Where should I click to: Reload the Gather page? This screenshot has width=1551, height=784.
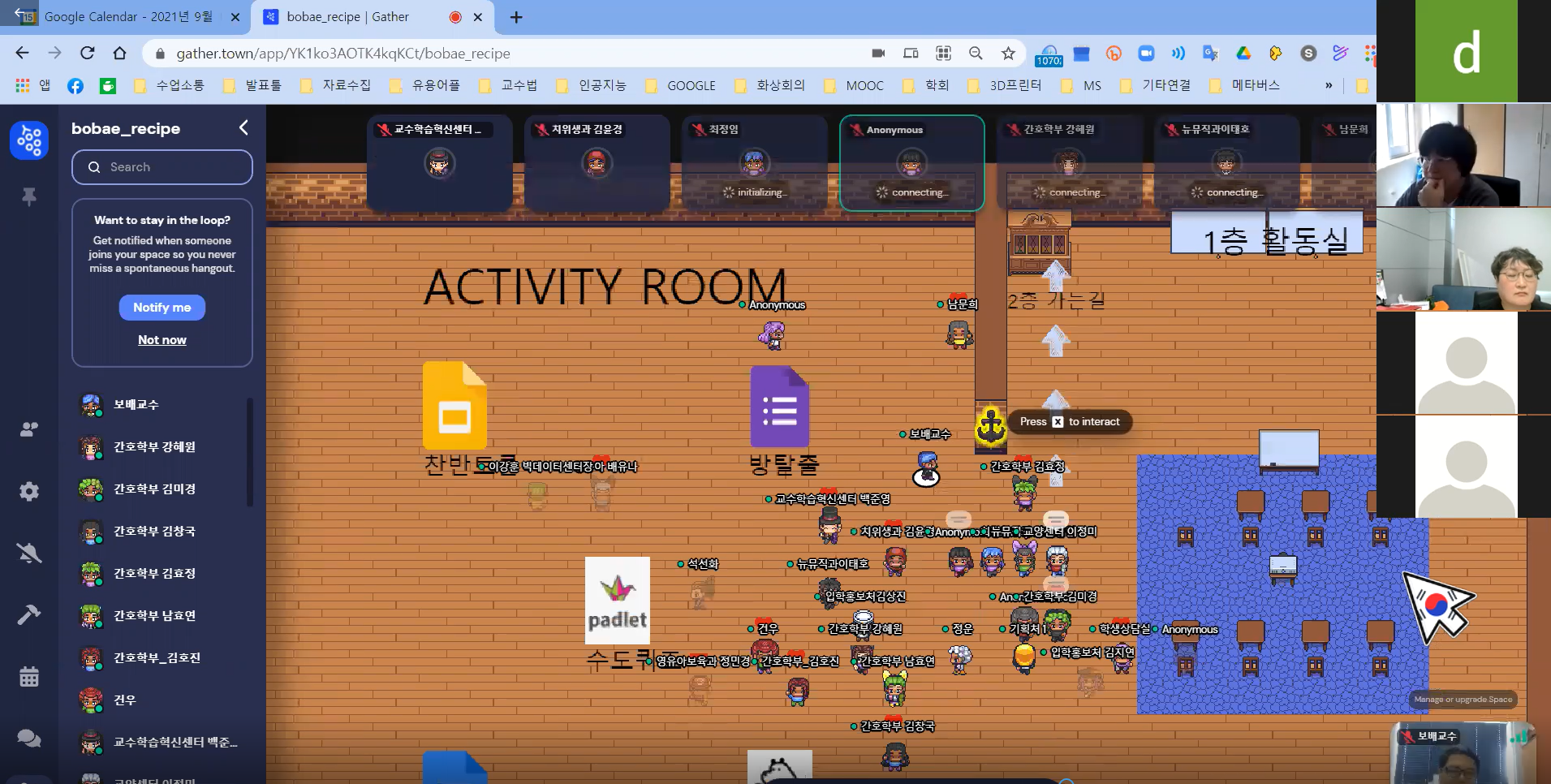(x=87, y=53)
